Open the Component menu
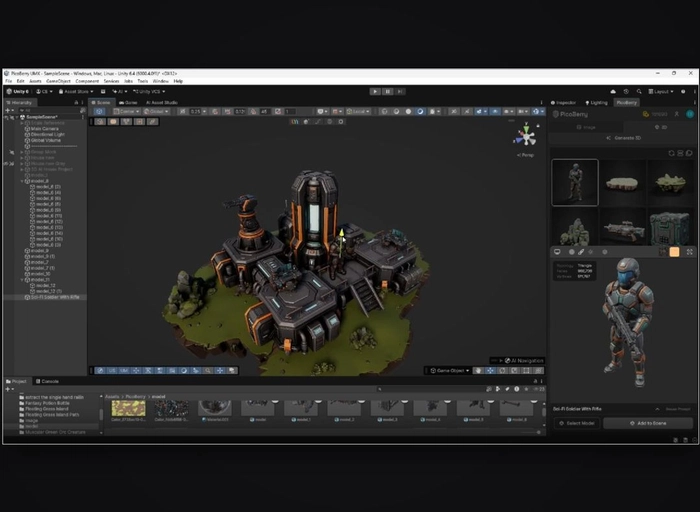Screen dimensions: 700x512 pos(87,81)
